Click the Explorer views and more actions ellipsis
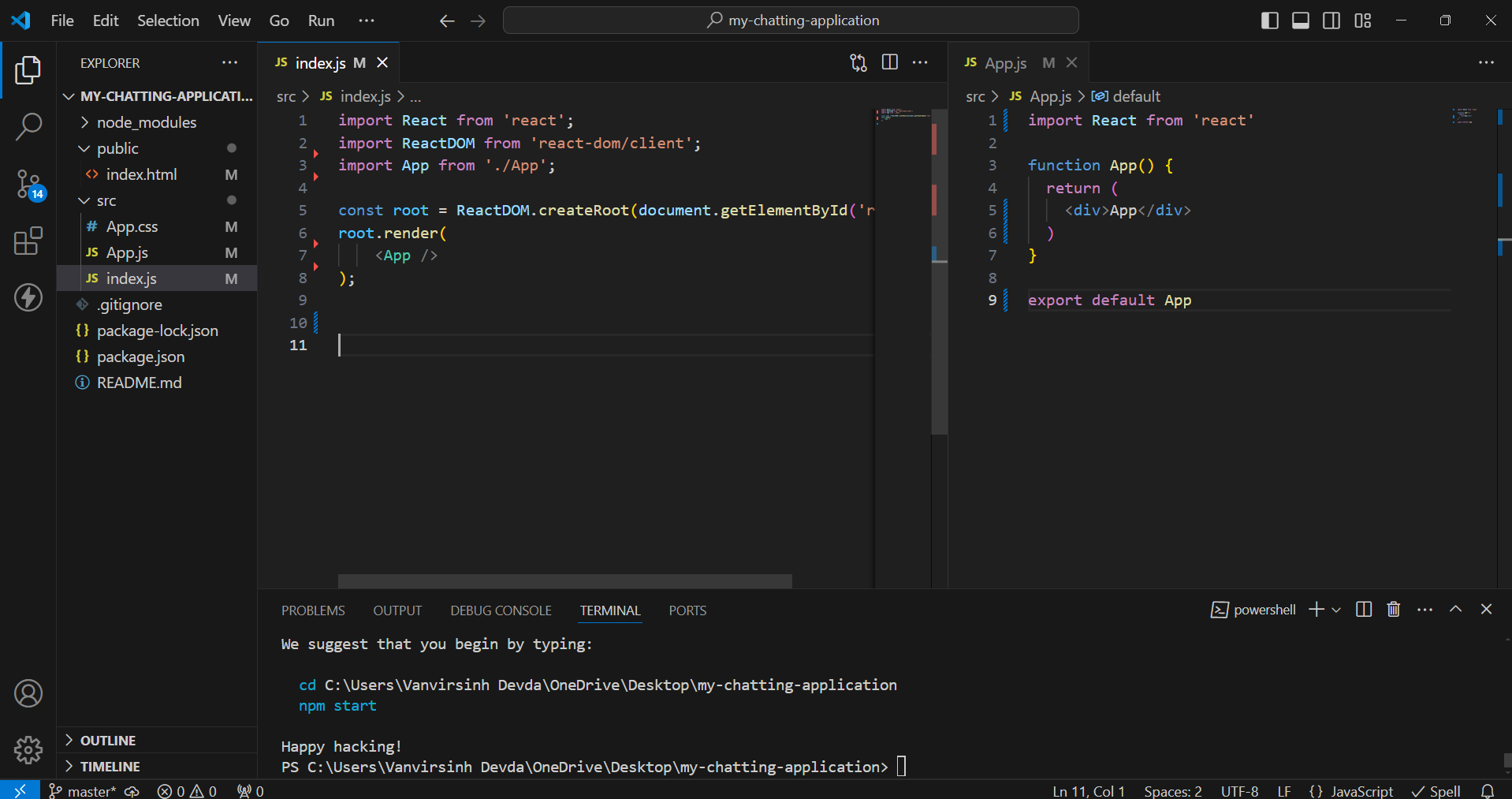Image resolution: width=1512 pixels, height=799 pixels. coord(229,62)
